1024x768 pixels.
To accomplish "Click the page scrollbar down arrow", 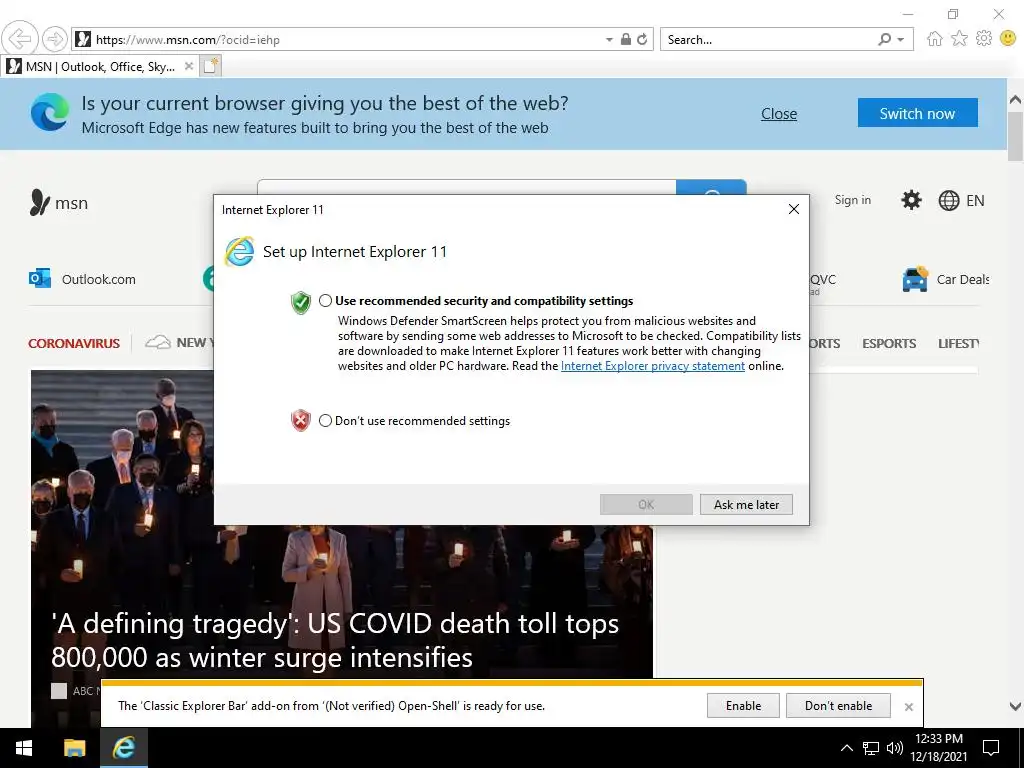I will 1015,706.
